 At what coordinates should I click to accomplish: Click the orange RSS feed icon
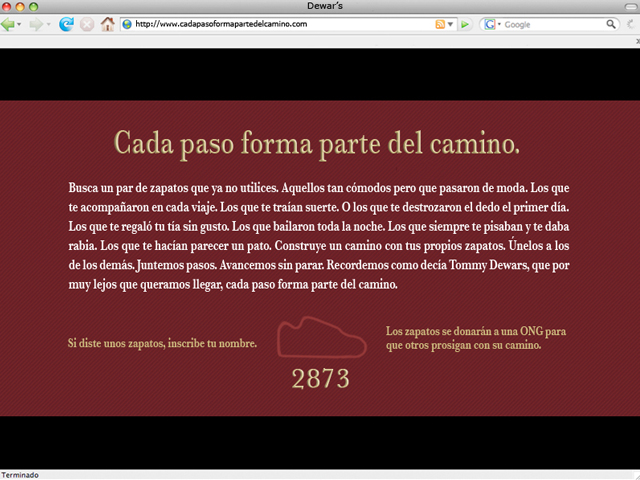coord(441,24)
